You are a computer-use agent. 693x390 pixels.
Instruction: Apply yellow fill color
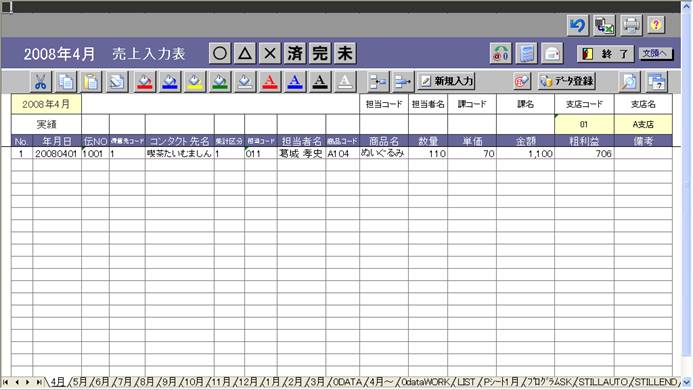(x=195, y=82)
